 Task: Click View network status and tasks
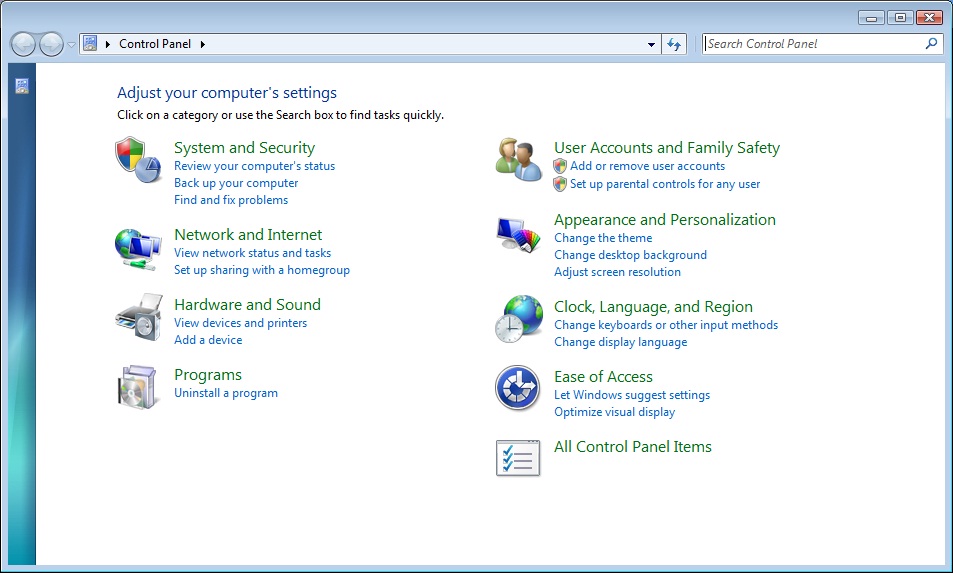pos(252,253)
